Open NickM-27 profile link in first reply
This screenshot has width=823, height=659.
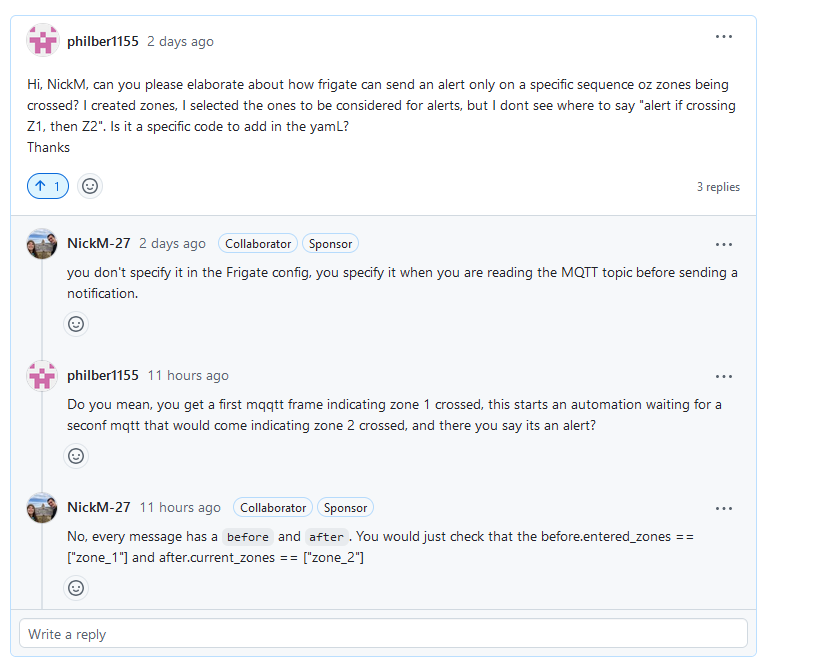99,243
